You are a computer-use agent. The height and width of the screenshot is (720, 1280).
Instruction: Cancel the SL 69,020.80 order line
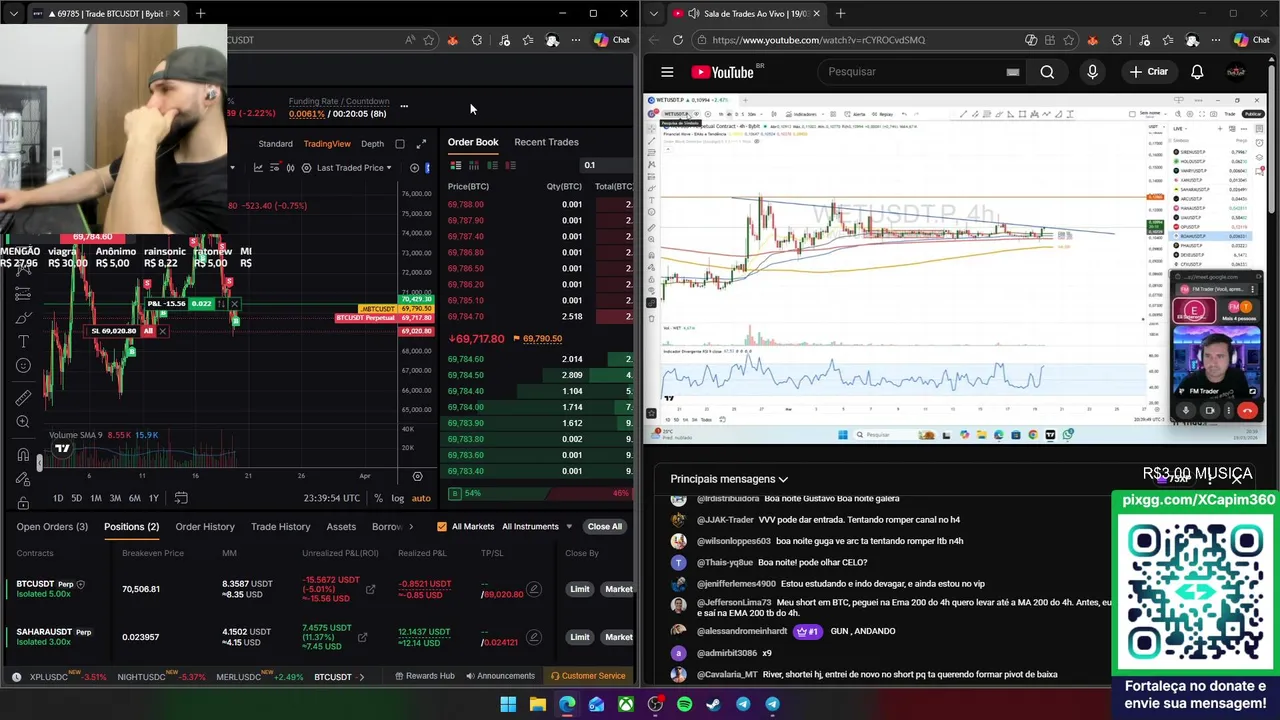click(x=162, y=331)
